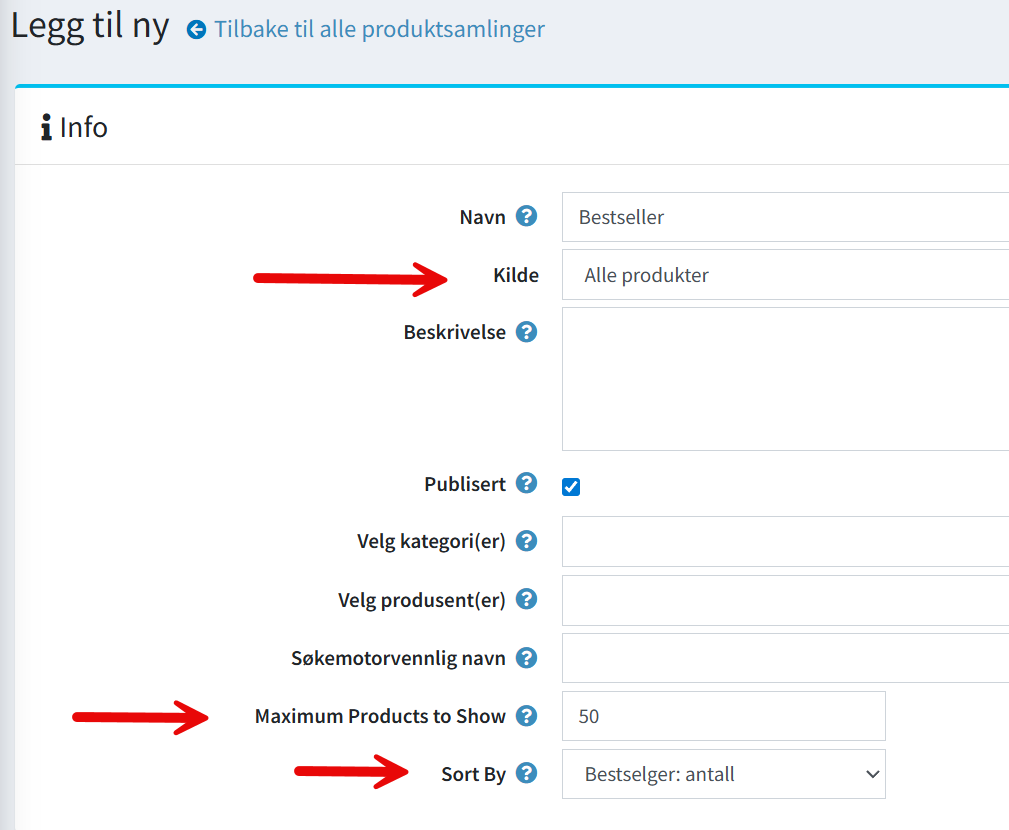Click inside the Beskrivelse text area
Image resolution: width=1009 pixels, height=830 pixels.
coord(785,379)
